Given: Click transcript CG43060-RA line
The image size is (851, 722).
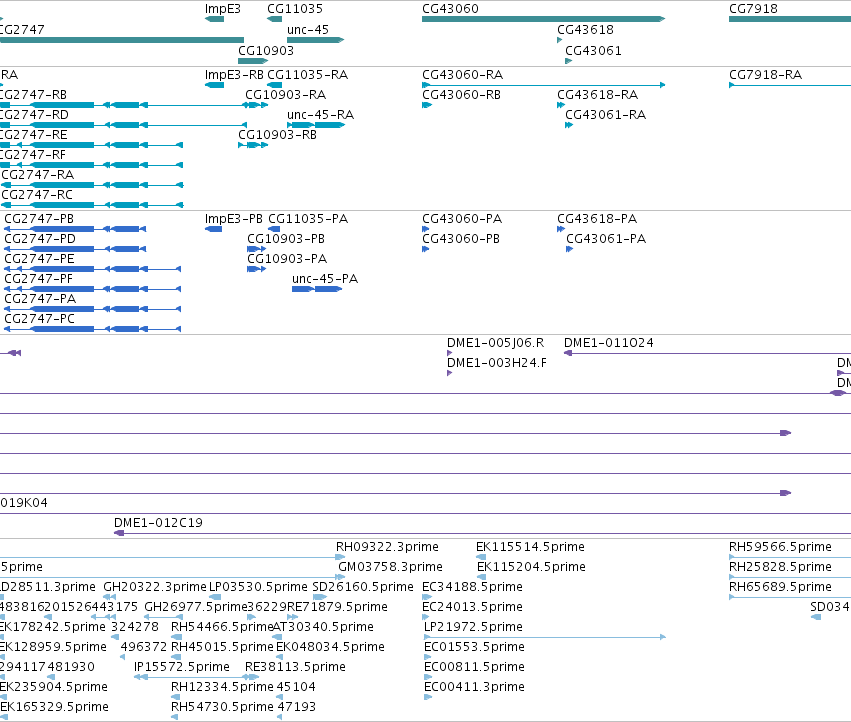Looking at the screenshot, I should click(x=543, y=85).
